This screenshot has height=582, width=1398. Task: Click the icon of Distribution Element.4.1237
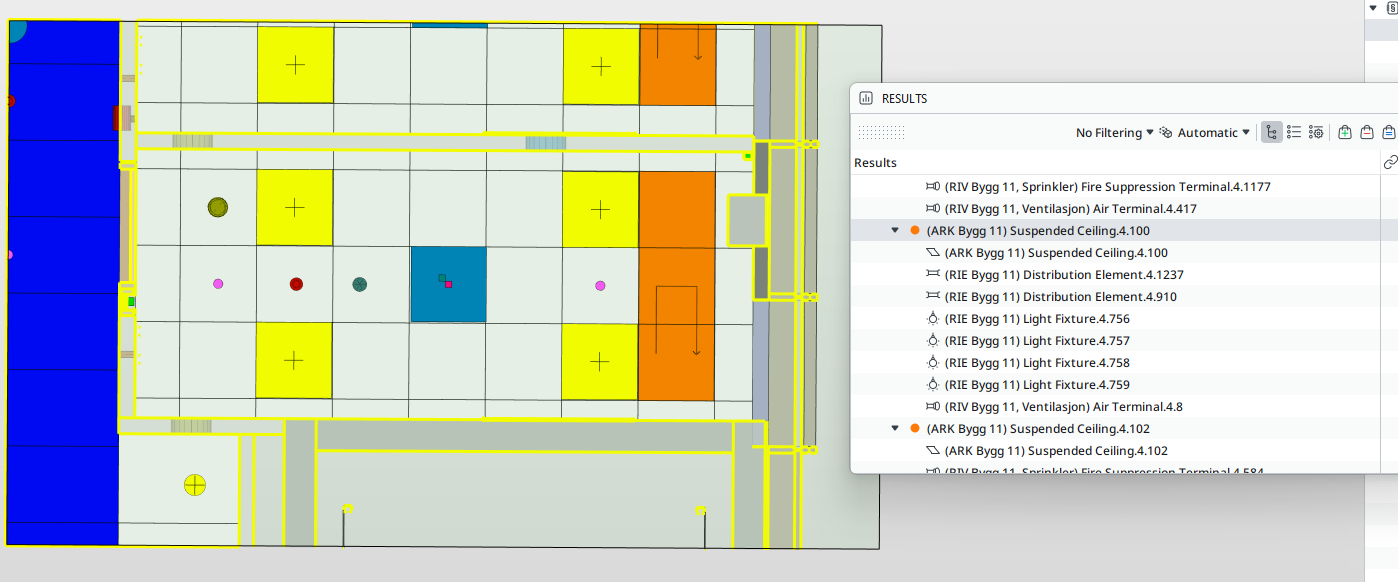(933, 275)
